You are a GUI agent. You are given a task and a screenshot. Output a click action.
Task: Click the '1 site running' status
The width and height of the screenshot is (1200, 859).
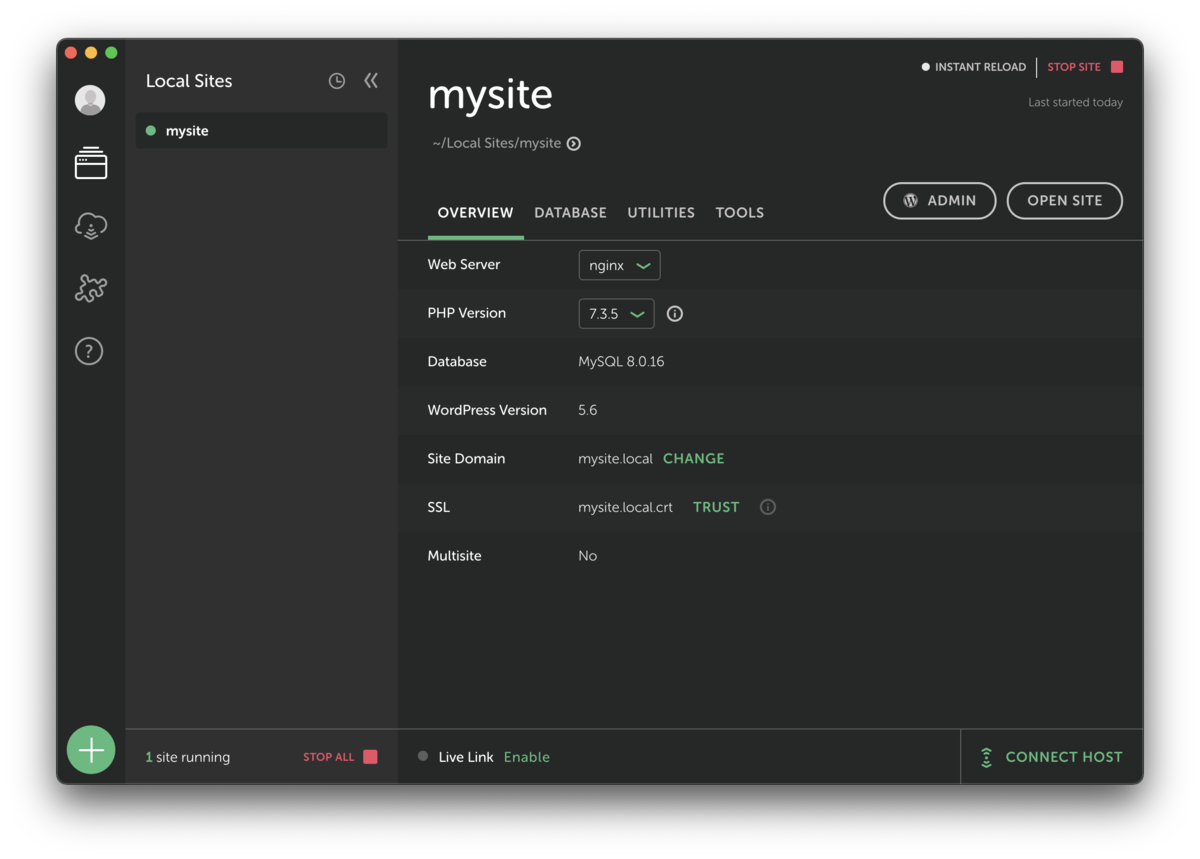coord(187,757)
